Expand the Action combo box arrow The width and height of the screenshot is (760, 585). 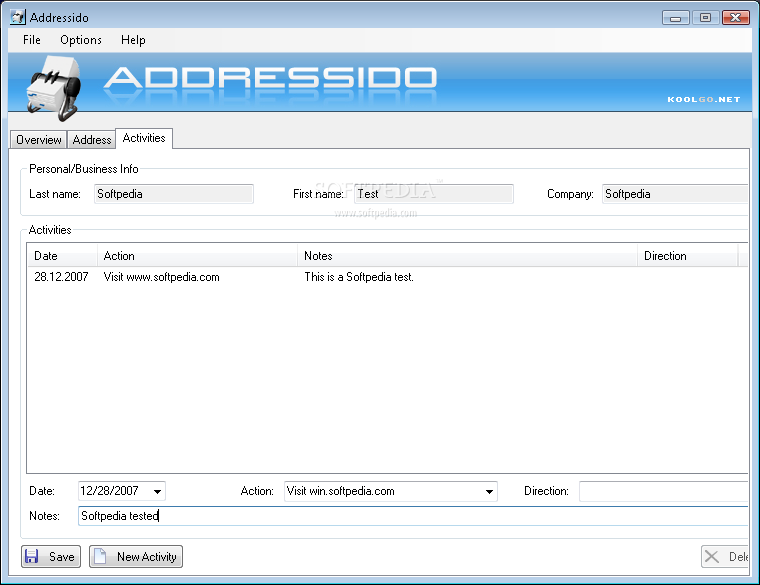coord(490,491)
